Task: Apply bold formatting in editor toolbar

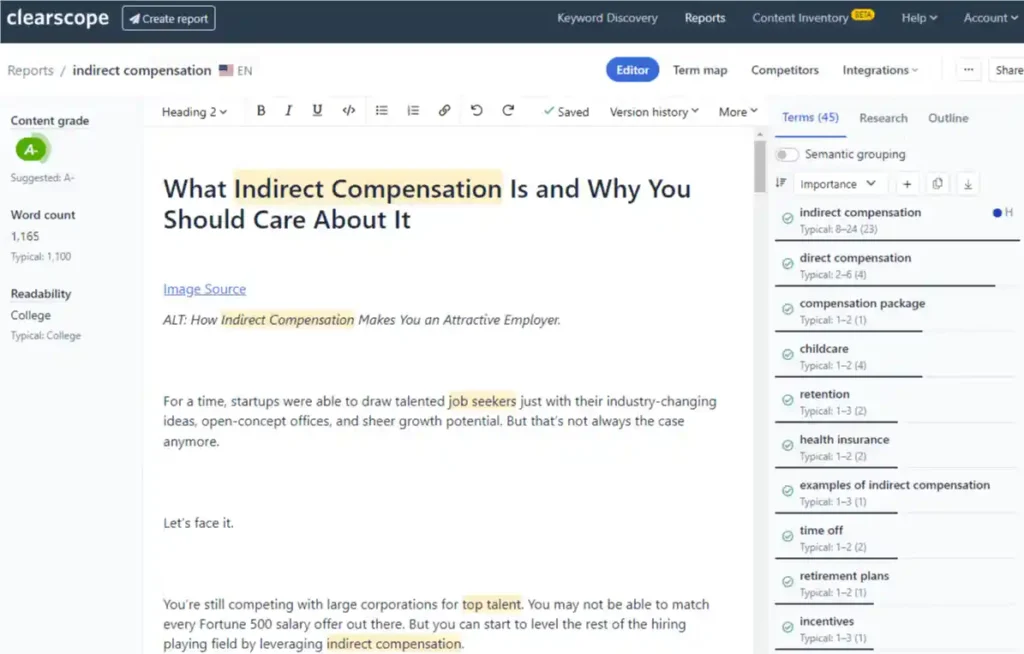Action: (x=261, y=111)
